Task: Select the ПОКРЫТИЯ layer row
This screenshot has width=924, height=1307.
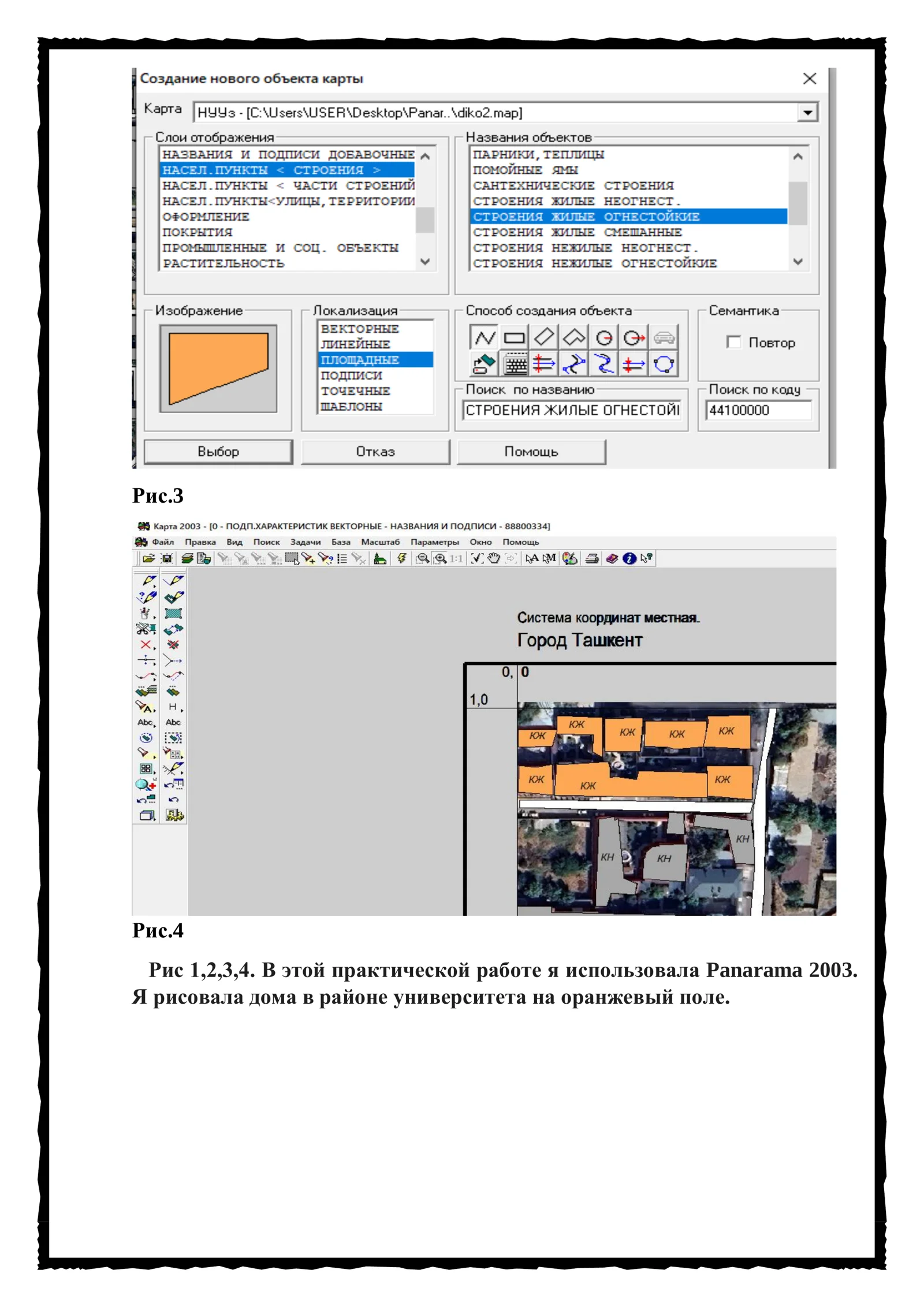Action: tap(287, 232)
